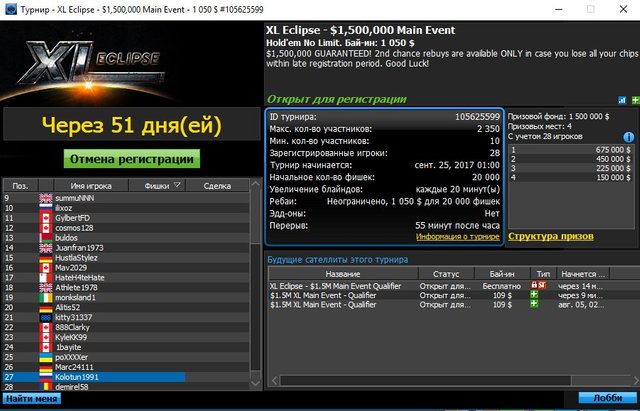This screenshot has width=640, height=411.
Task: Click second place prize 450 000 $
Action: tap(613, 159)
